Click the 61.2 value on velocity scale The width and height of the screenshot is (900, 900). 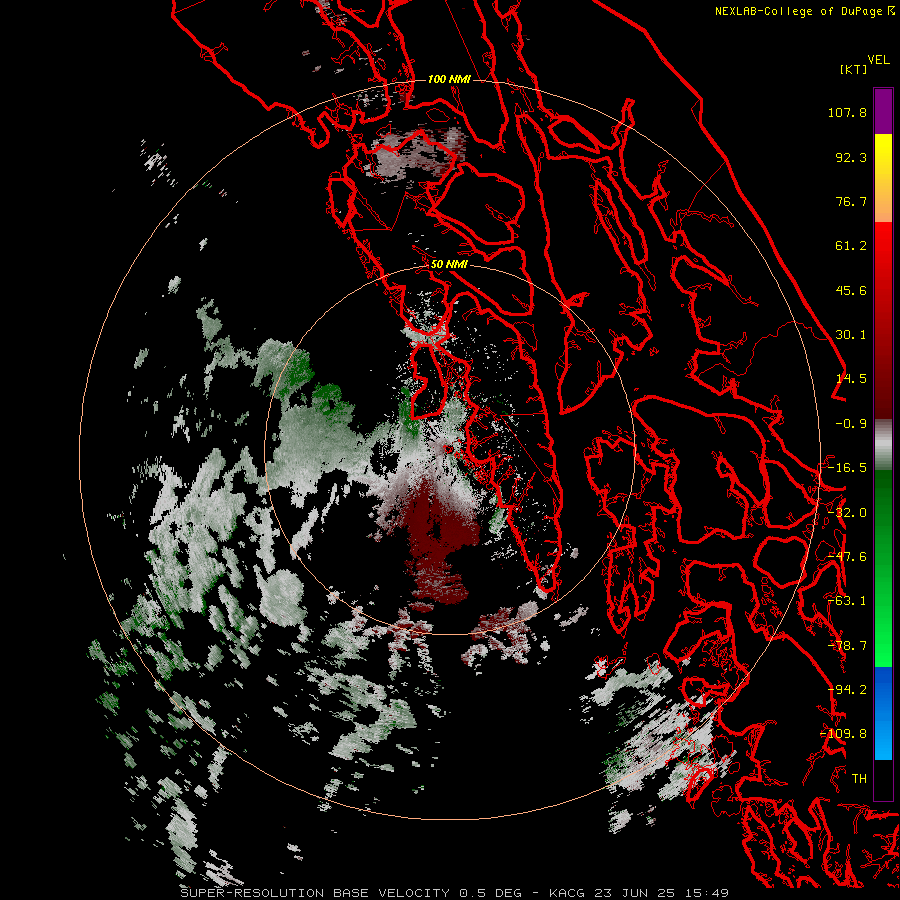coord(851,246)
